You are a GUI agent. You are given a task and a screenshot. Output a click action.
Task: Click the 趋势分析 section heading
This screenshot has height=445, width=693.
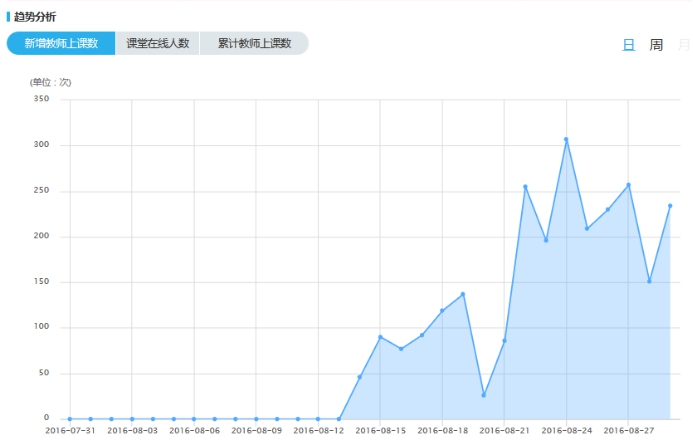pos(35,17)
